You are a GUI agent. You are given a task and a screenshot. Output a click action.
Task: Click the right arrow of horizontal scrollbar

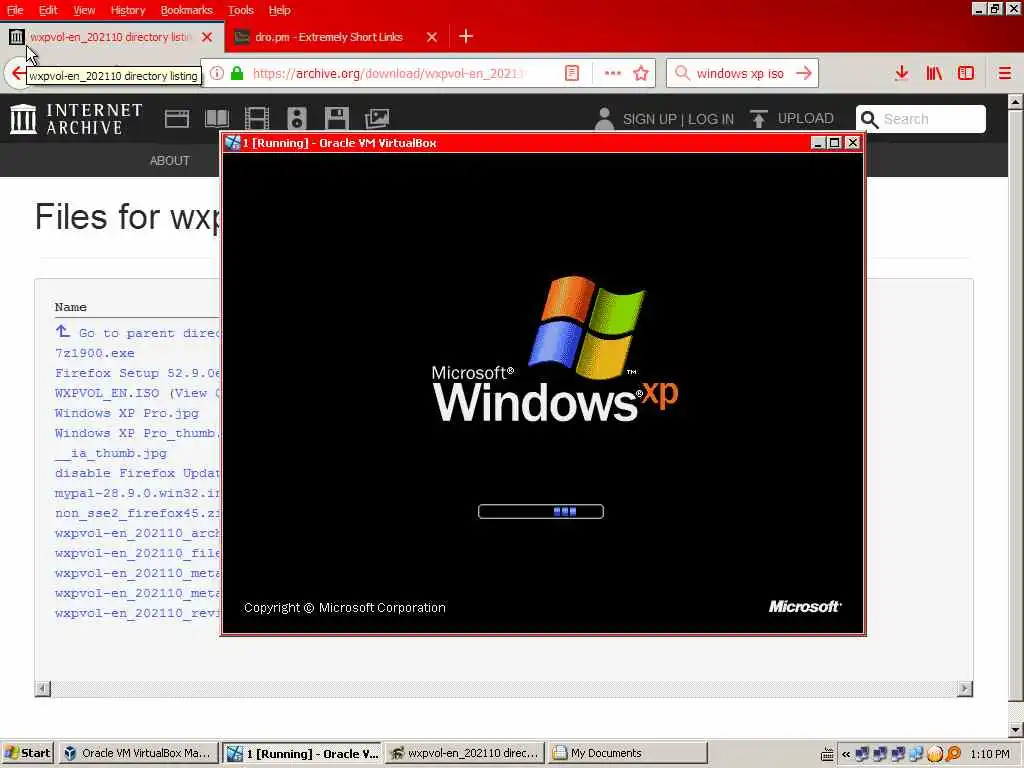[965, 688]
